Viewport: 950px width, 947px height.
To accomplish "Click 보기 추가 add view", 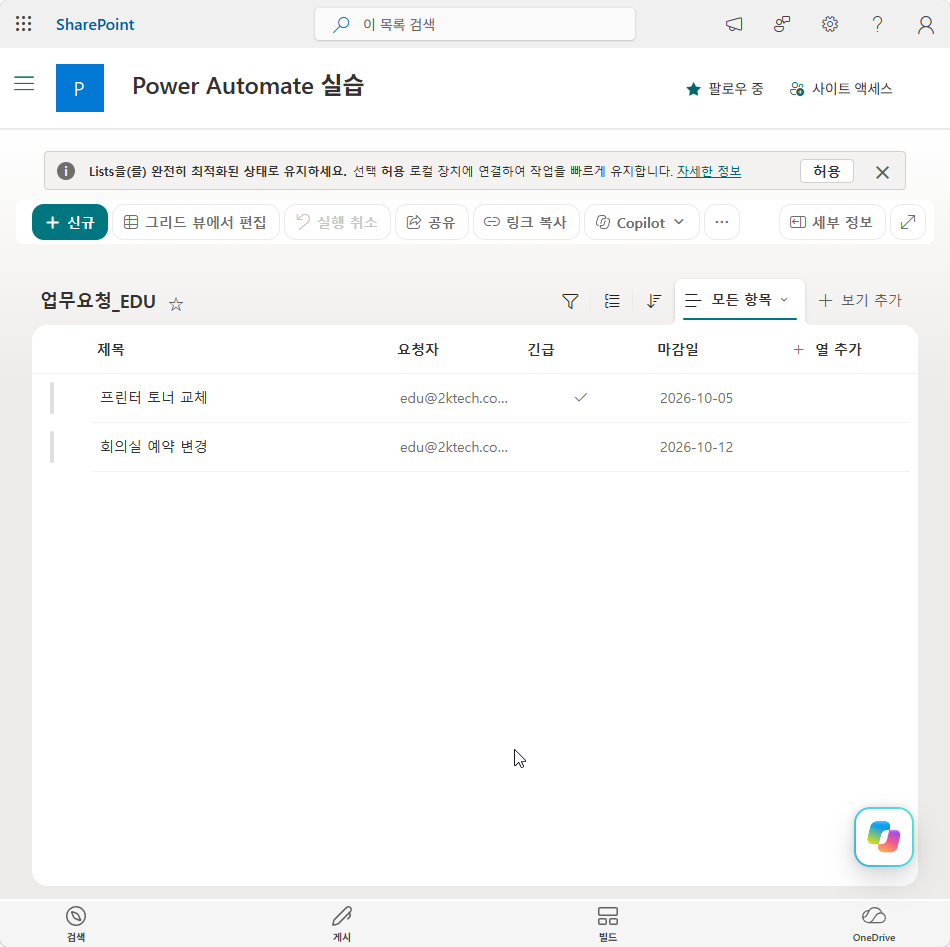I will tap(860, 301).
